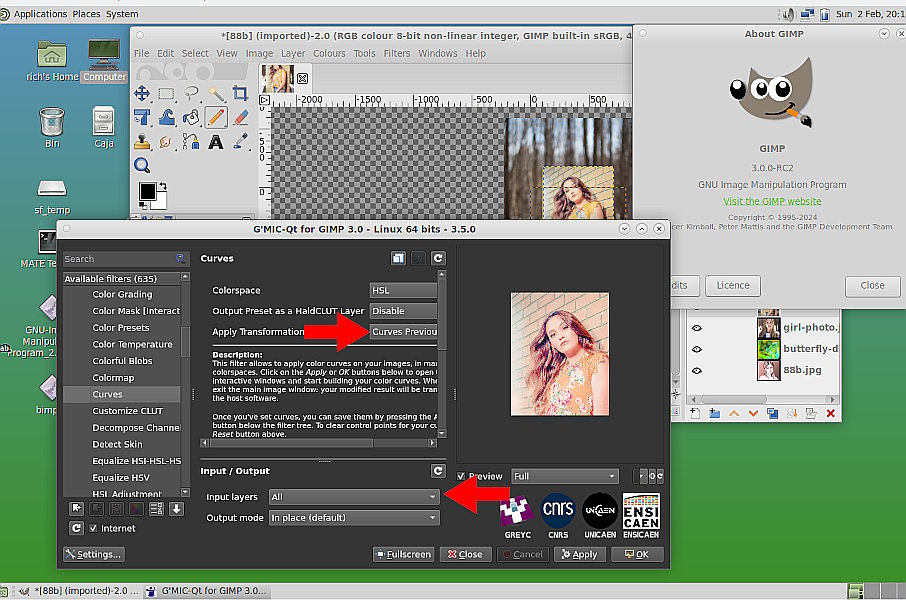Image resolution: width=906 pixels, height=600 pixels.
Task: Open the Layer menu in GIMP
Action: pos(293,53)
